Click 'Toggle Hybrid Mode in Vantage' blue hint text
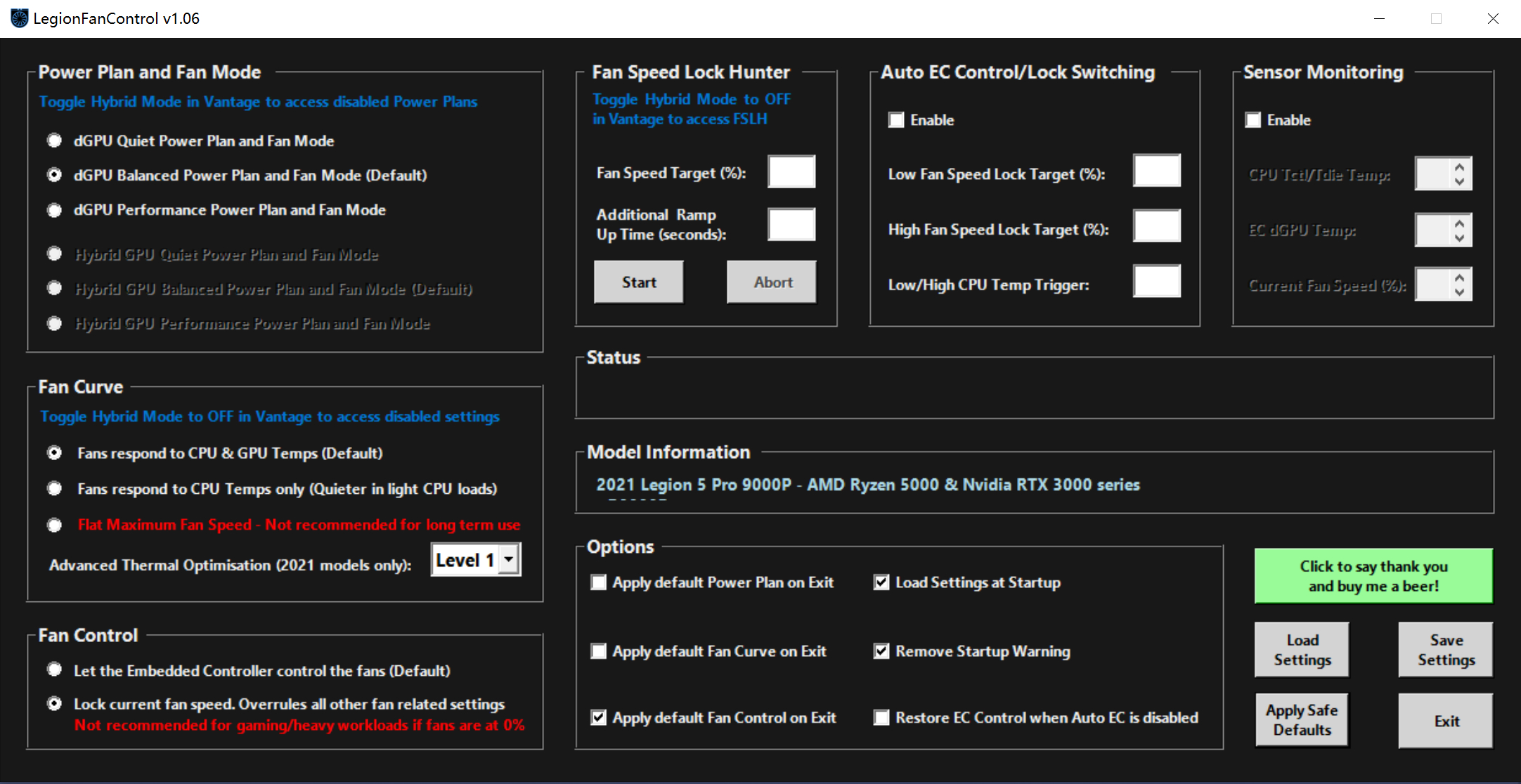Image resolution: width=1521 pixels, height=784 pixels. coord(258,102)
